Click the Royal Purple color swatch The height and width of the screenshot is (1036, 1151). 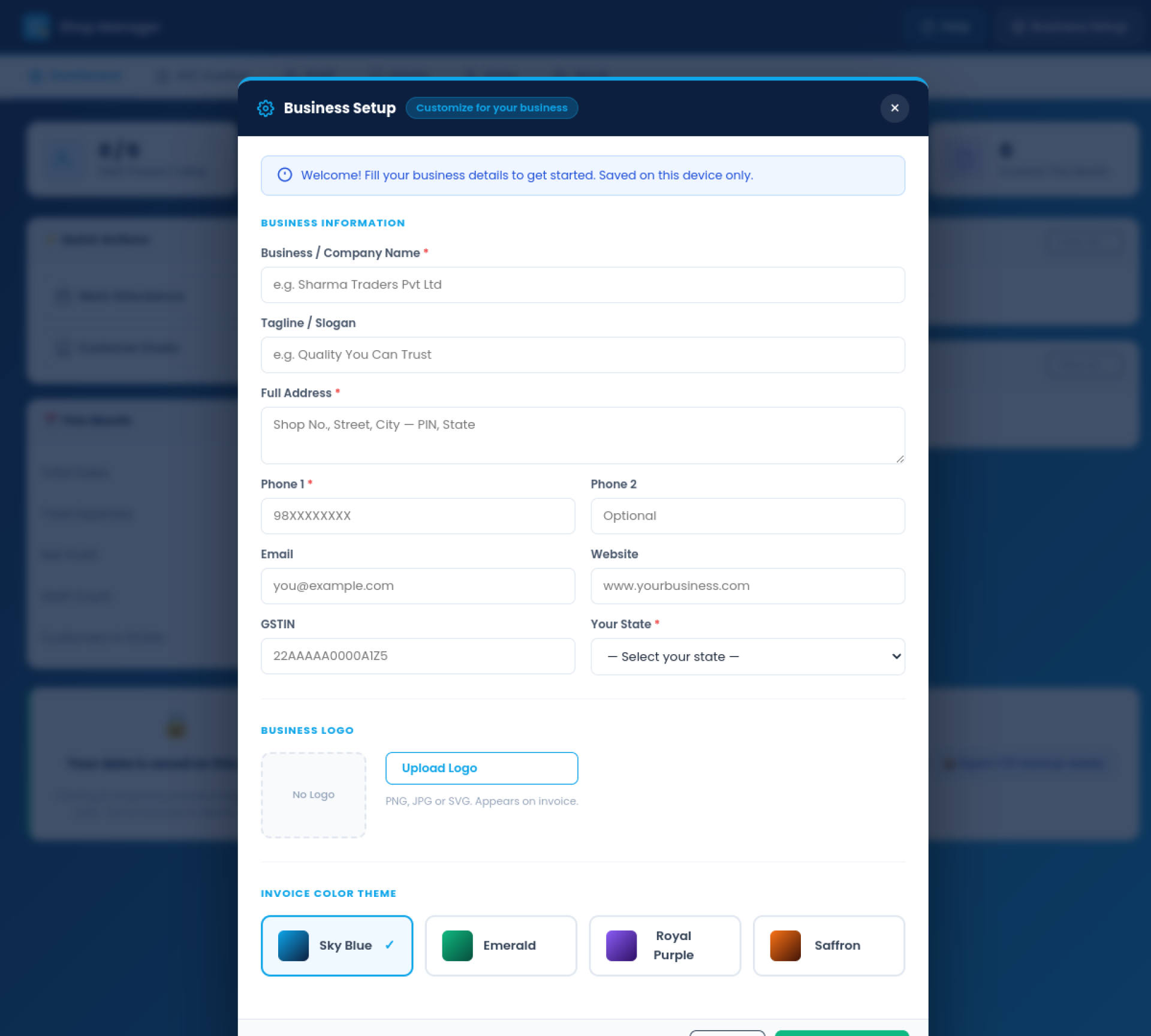621,945
